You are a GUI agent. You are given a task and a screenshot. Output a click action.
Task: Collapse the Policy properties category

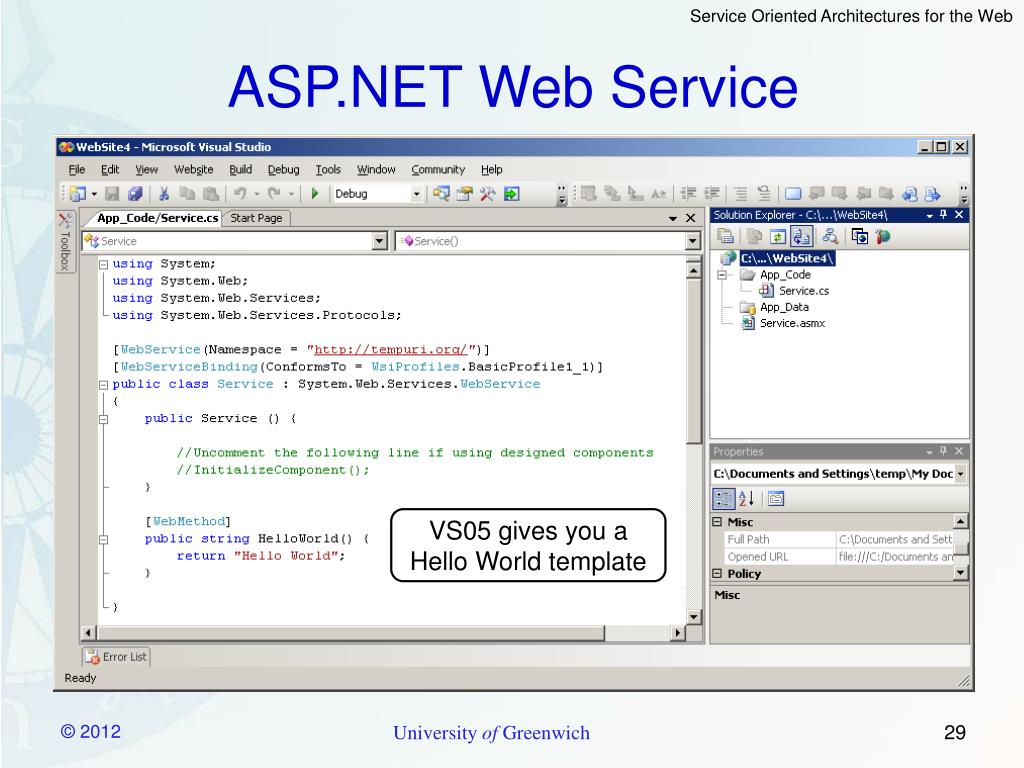717,573
